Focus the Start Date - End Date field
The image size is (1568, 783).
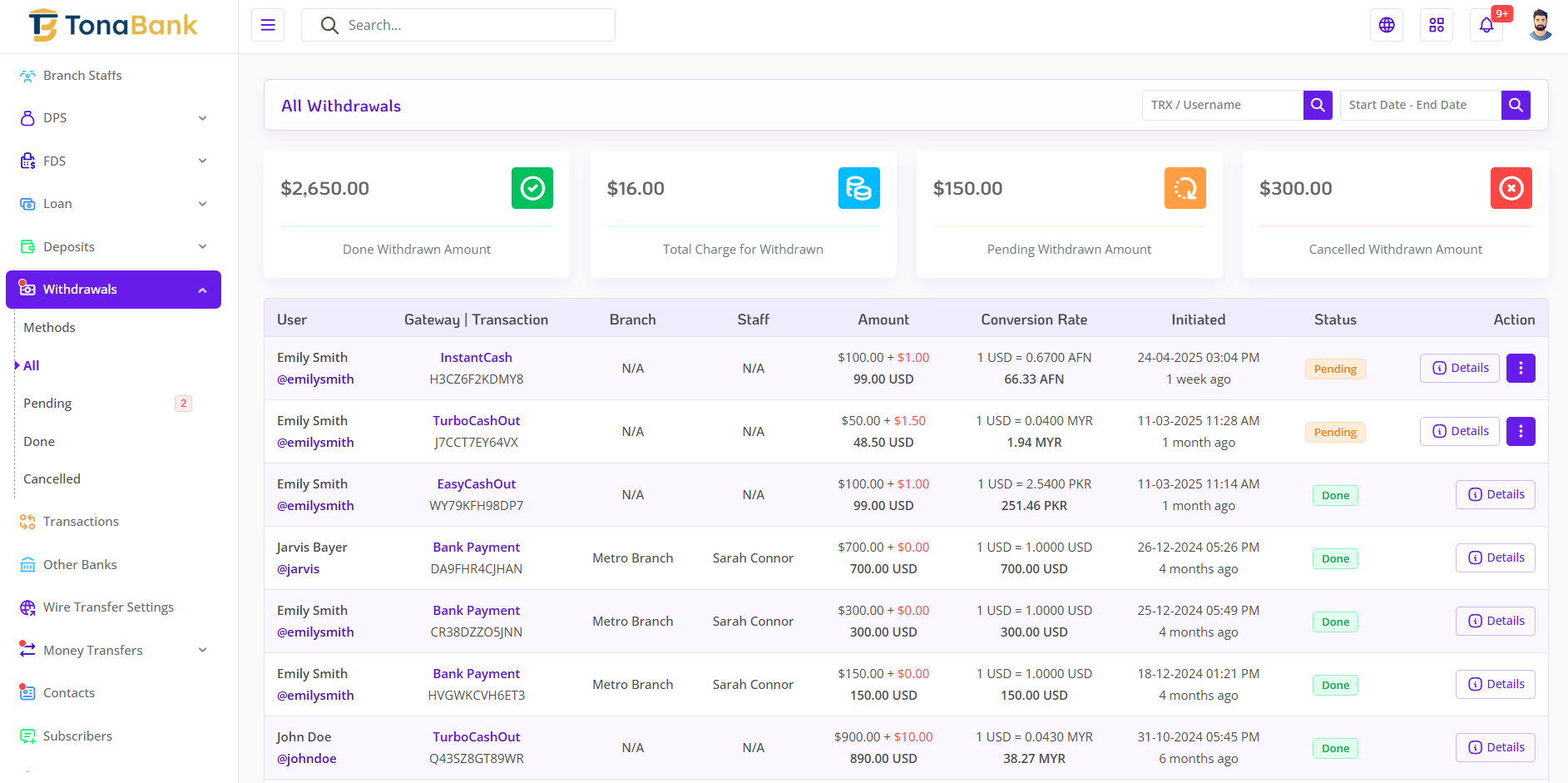pos(1420,105)
